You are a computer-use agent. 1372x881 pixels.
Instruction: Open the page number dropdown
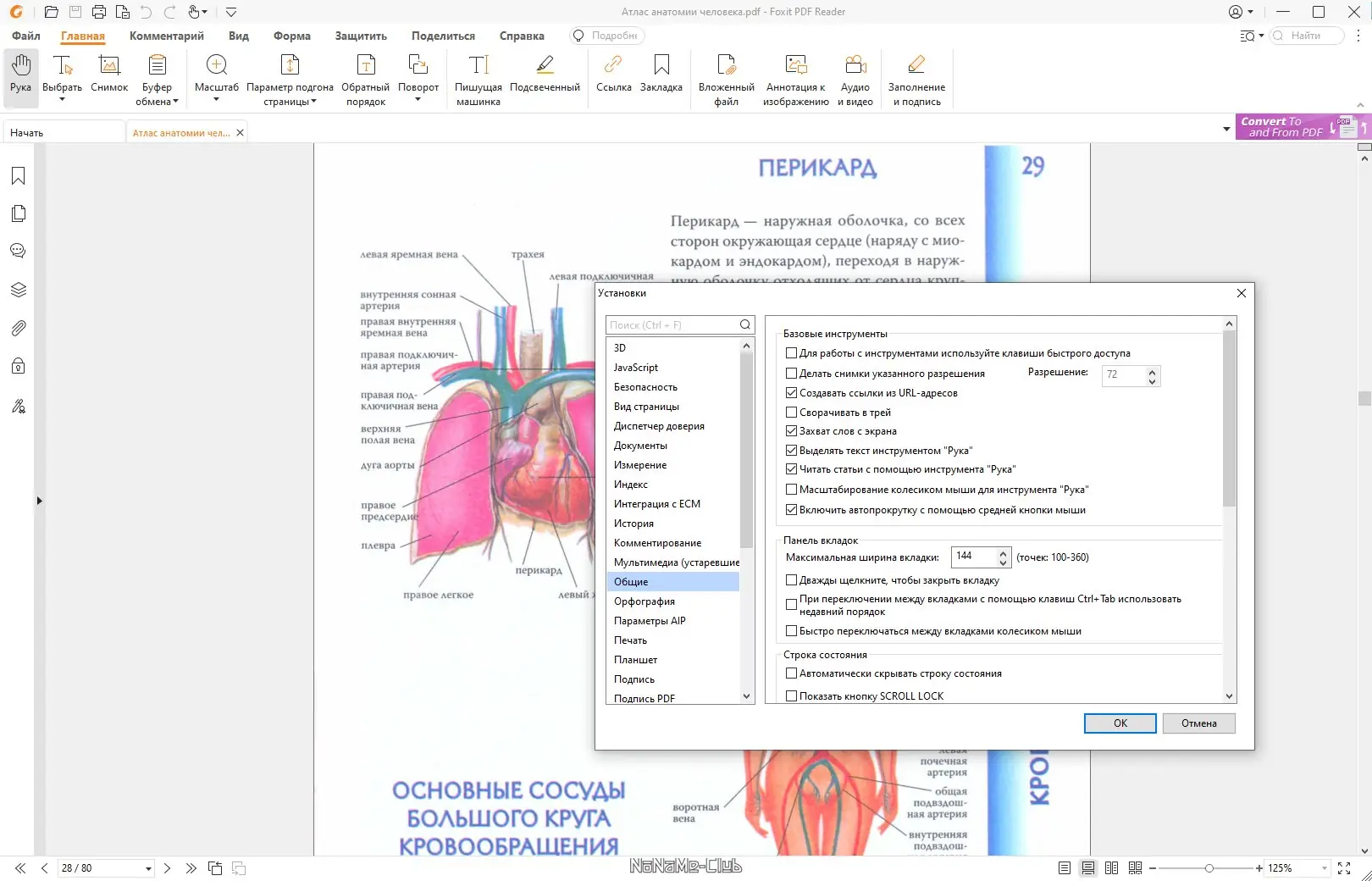tap(148, 868)
